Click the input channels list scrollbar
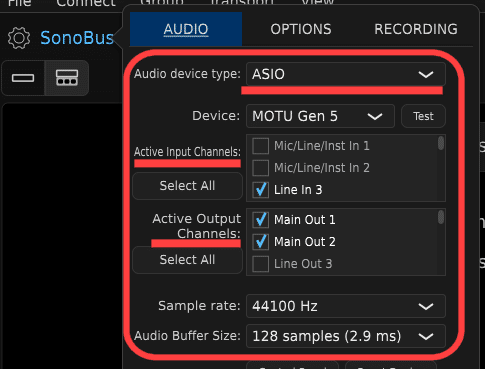485x369 pixels. click(x=441, y=143)
